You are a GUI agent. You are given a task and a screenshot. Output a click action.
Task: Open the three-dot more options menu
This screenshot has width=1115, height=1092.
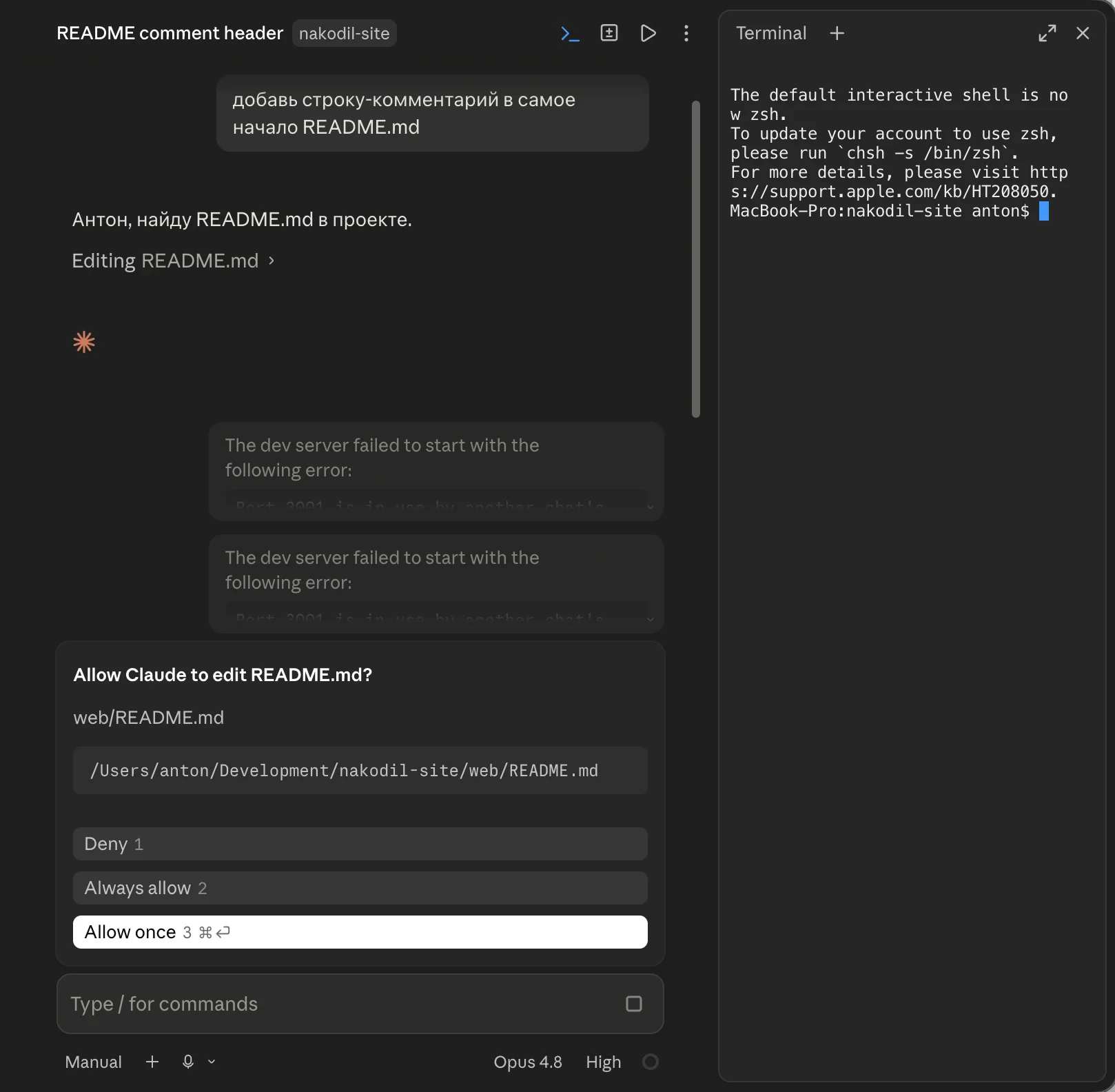point(686,33)
